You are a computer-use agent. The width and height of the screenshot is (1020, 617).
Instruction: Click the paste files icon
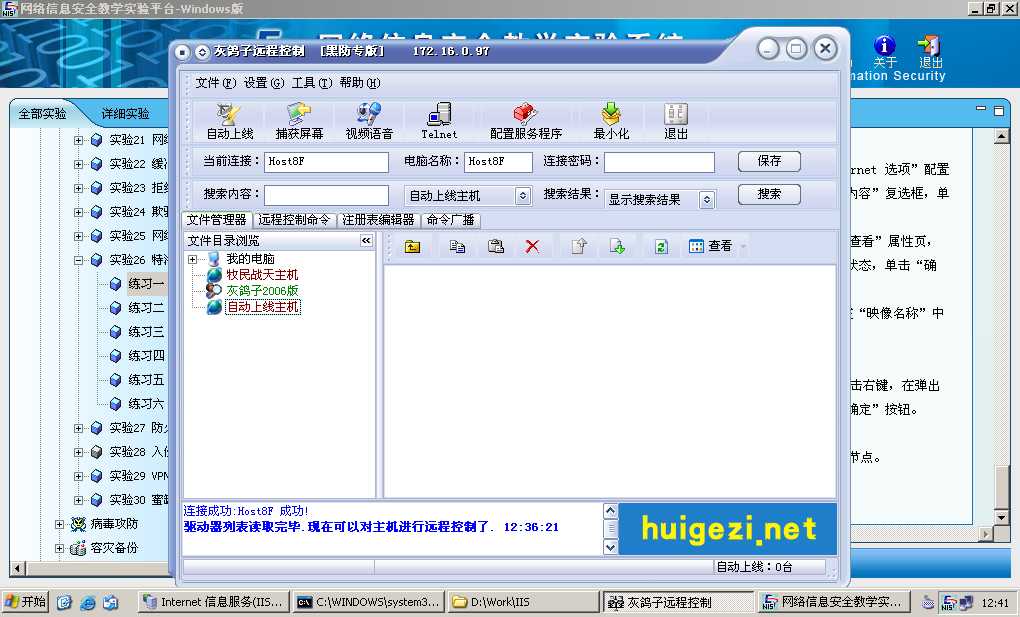pyautogui.click(x=496, y=247)
